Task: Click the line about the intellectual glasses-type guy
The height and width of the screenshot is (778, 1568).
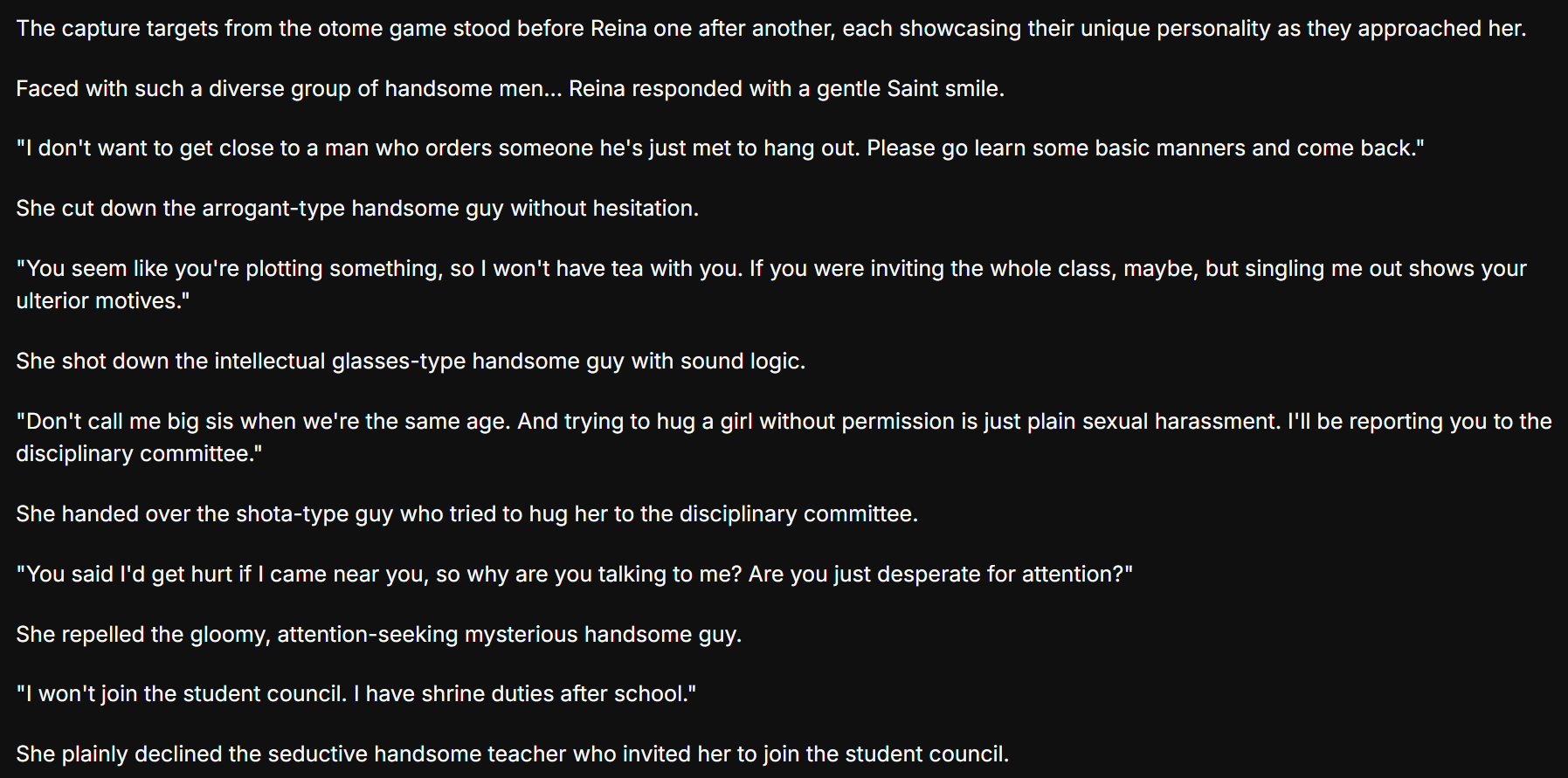Action: point(410,361)
